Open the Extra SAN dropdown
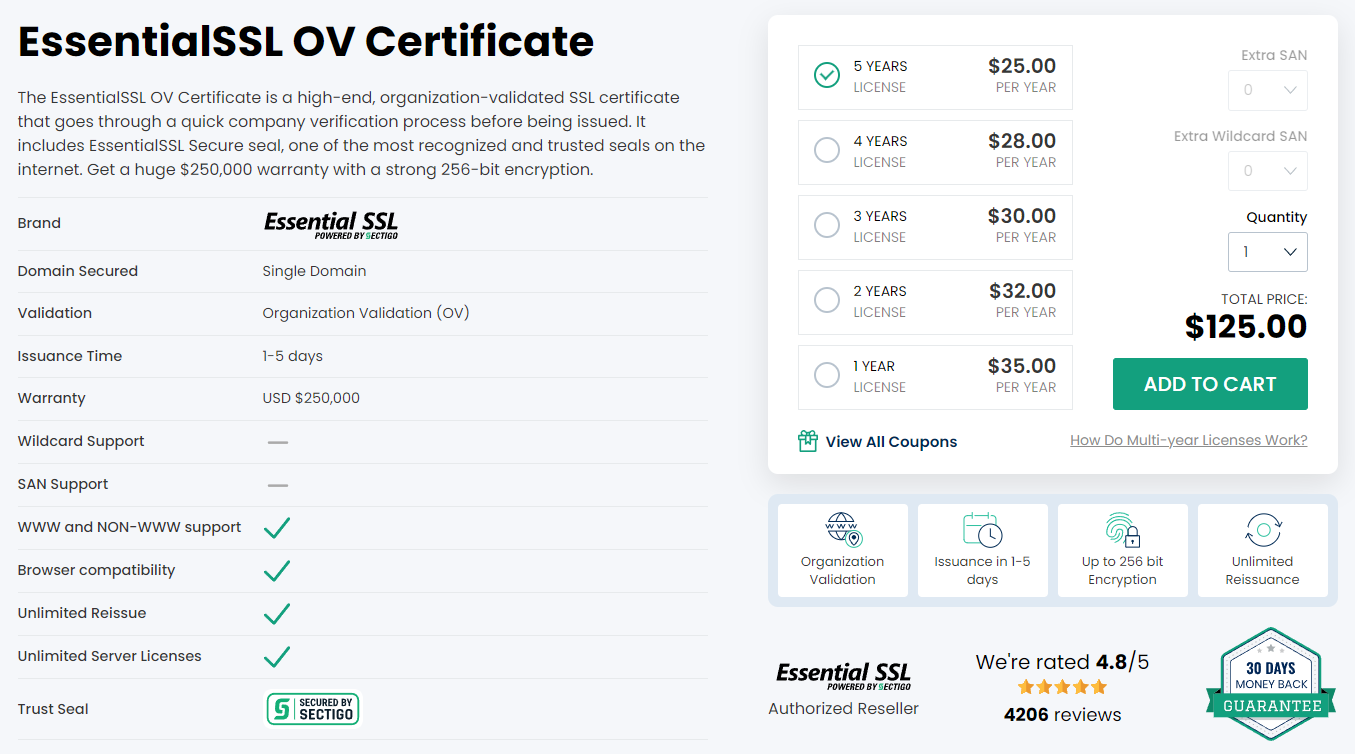This screenshot has width=1355, height=754. click(1267, 90)
